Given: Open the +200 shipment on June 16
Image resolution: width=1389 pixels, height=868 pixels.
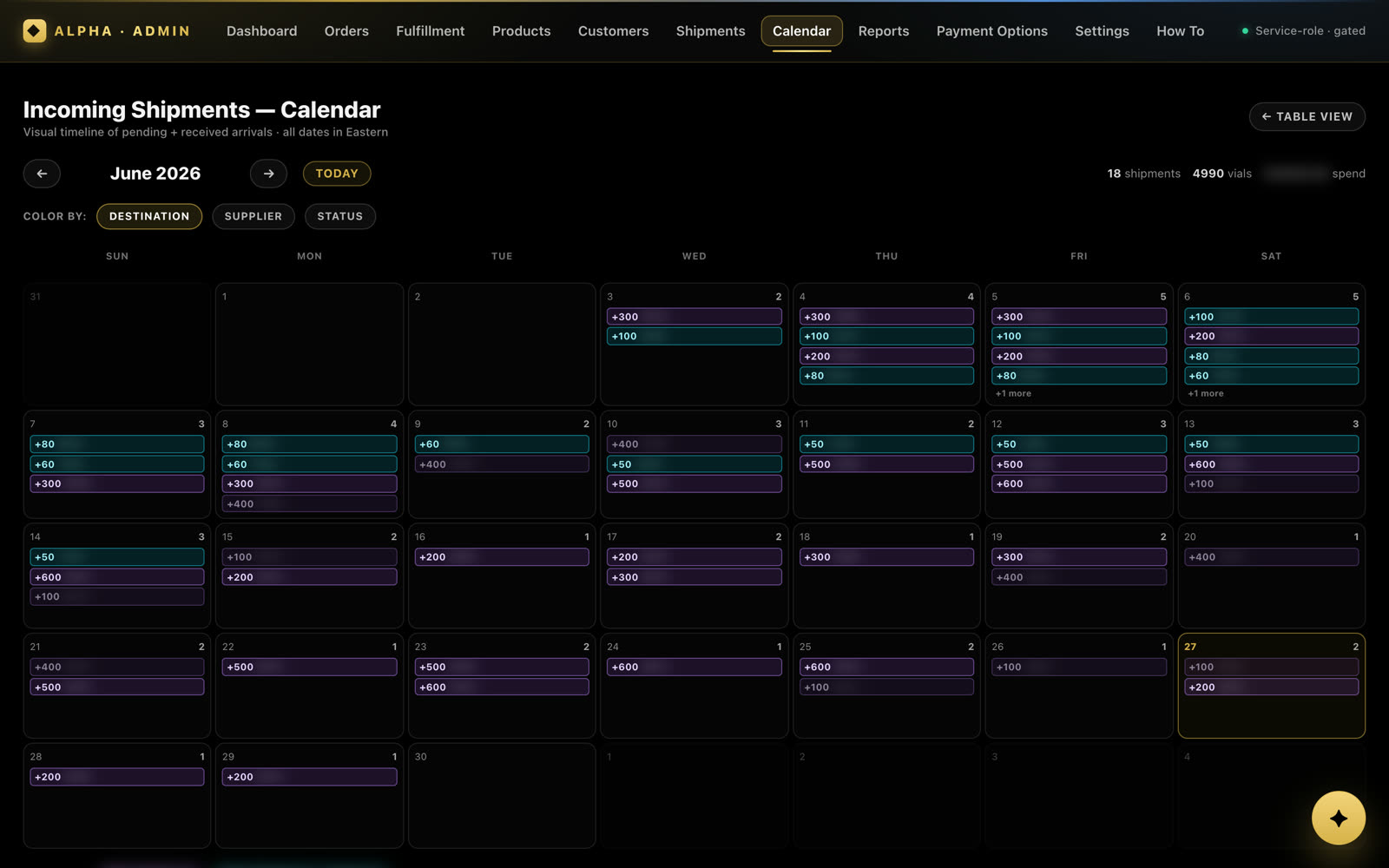Looking at the screenshot, I should (502, 557).
